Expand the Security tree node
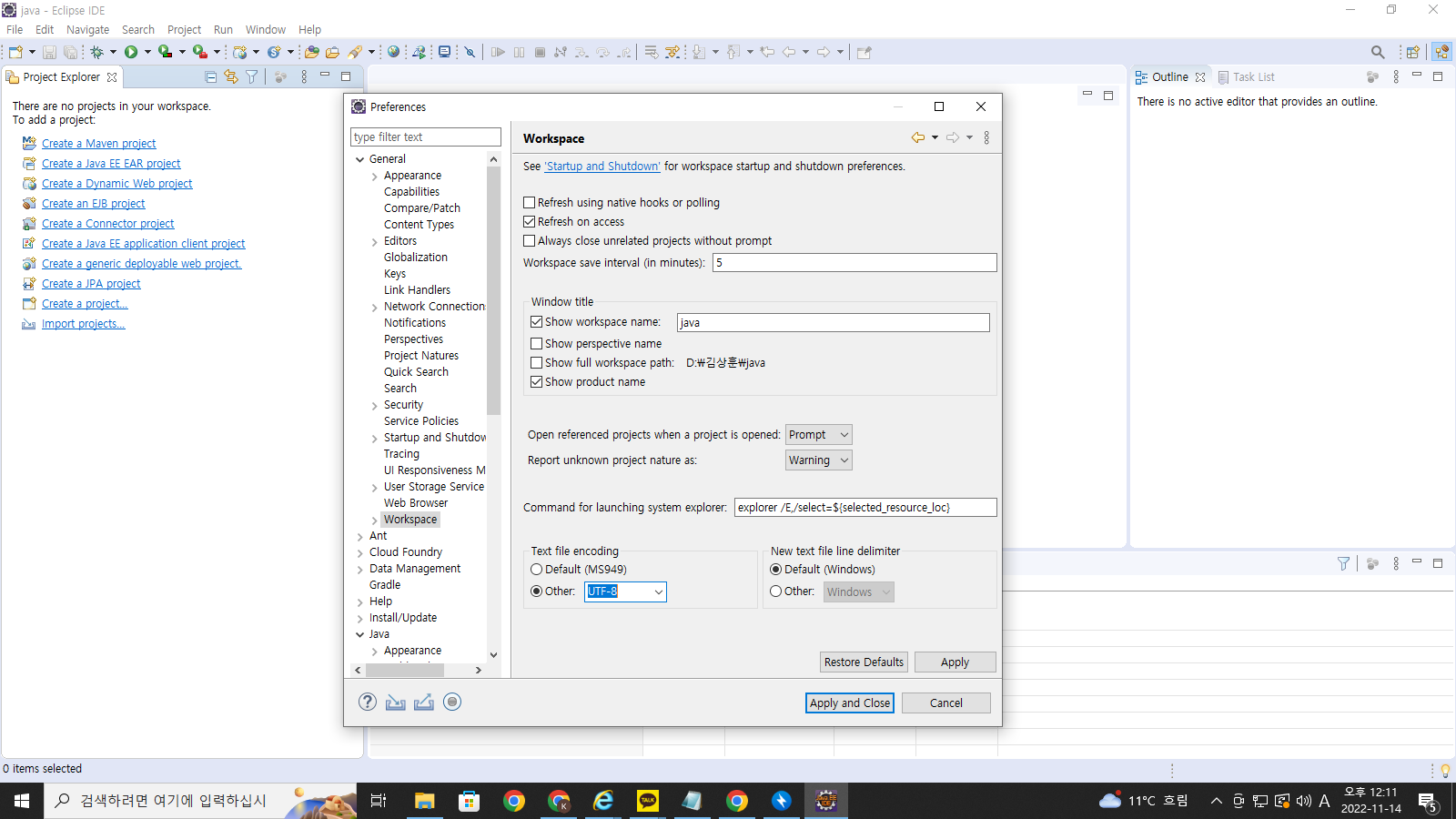Image resolution: width=1456 pixels, height=819 pixels. pyautogui.click(x=375, y=406)
